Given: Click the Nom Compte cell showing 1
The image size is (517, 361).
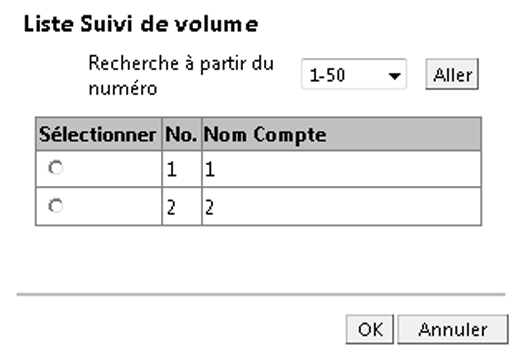Looking at the screenshot, I should pyautogui.click(x=341, y=169).
